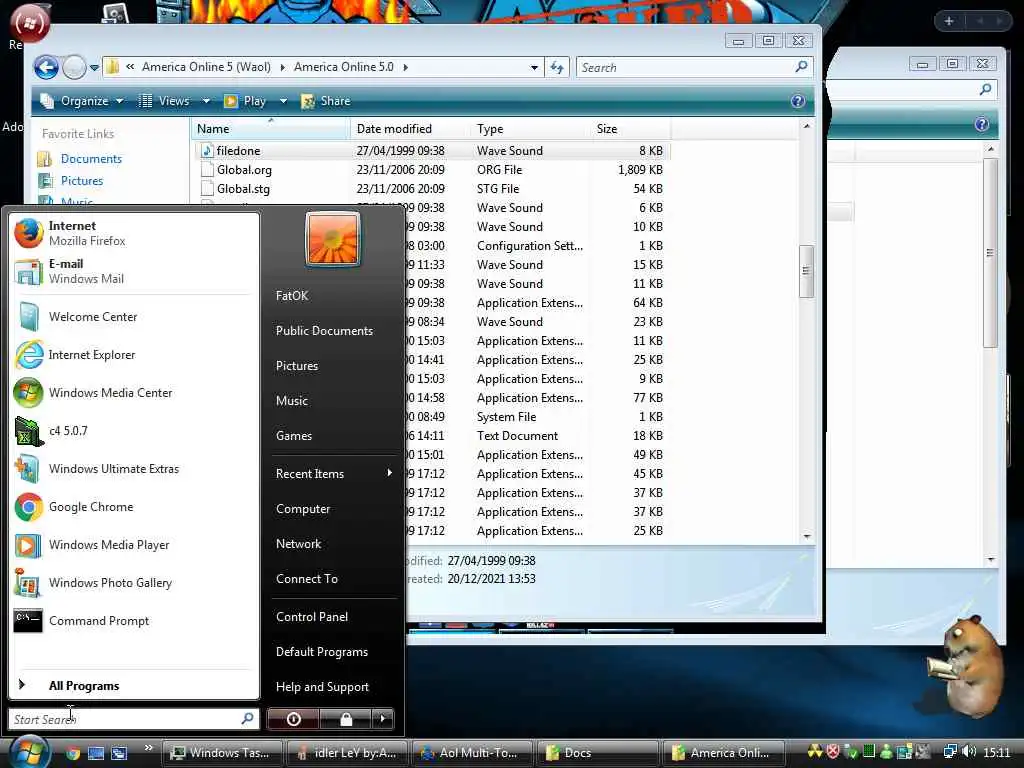The image size is (1024, 768).
Task: Open the Play dropdown arrow
Action: [x=283, y=101]
